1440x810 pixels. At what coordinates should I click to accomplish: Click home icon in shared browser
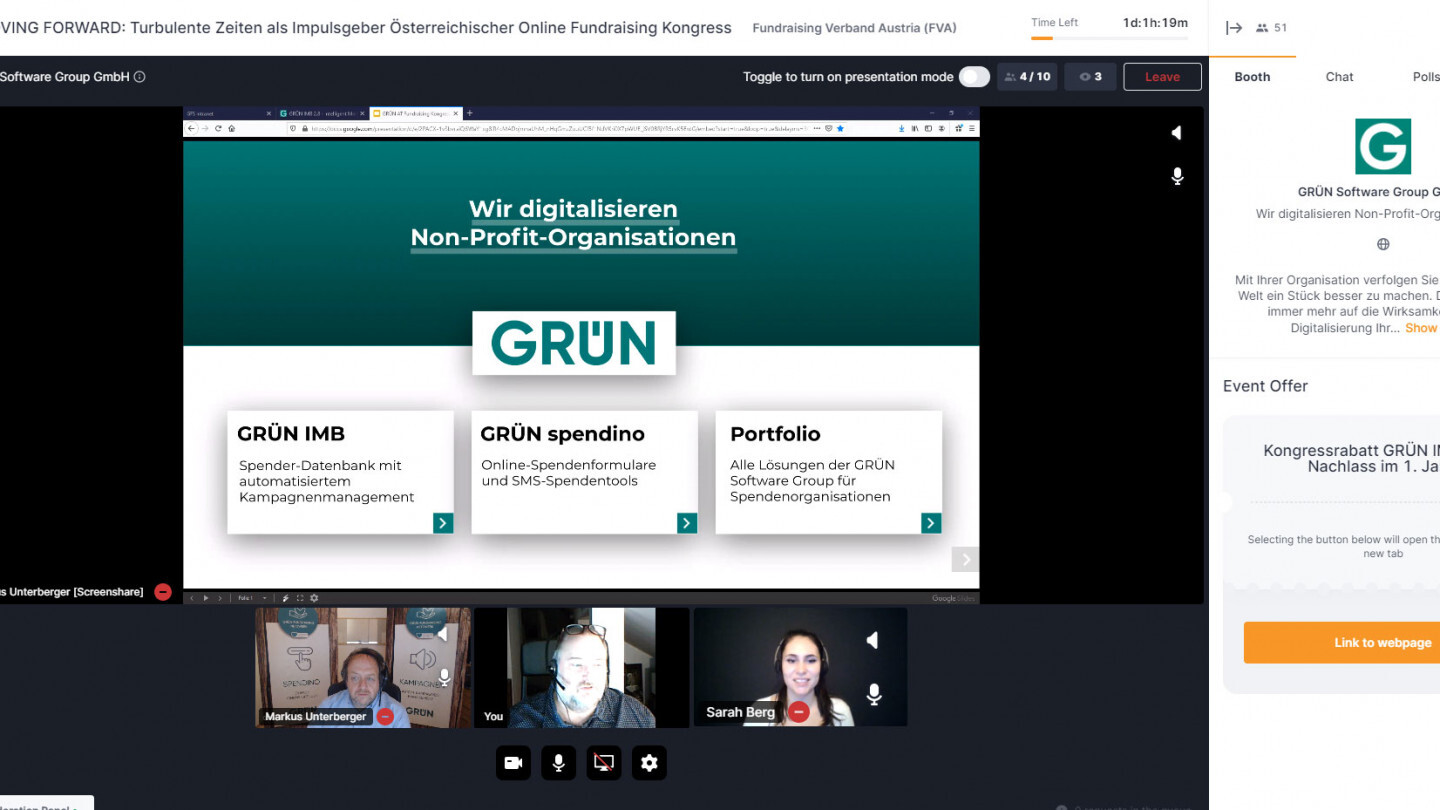tap(232, 129)
